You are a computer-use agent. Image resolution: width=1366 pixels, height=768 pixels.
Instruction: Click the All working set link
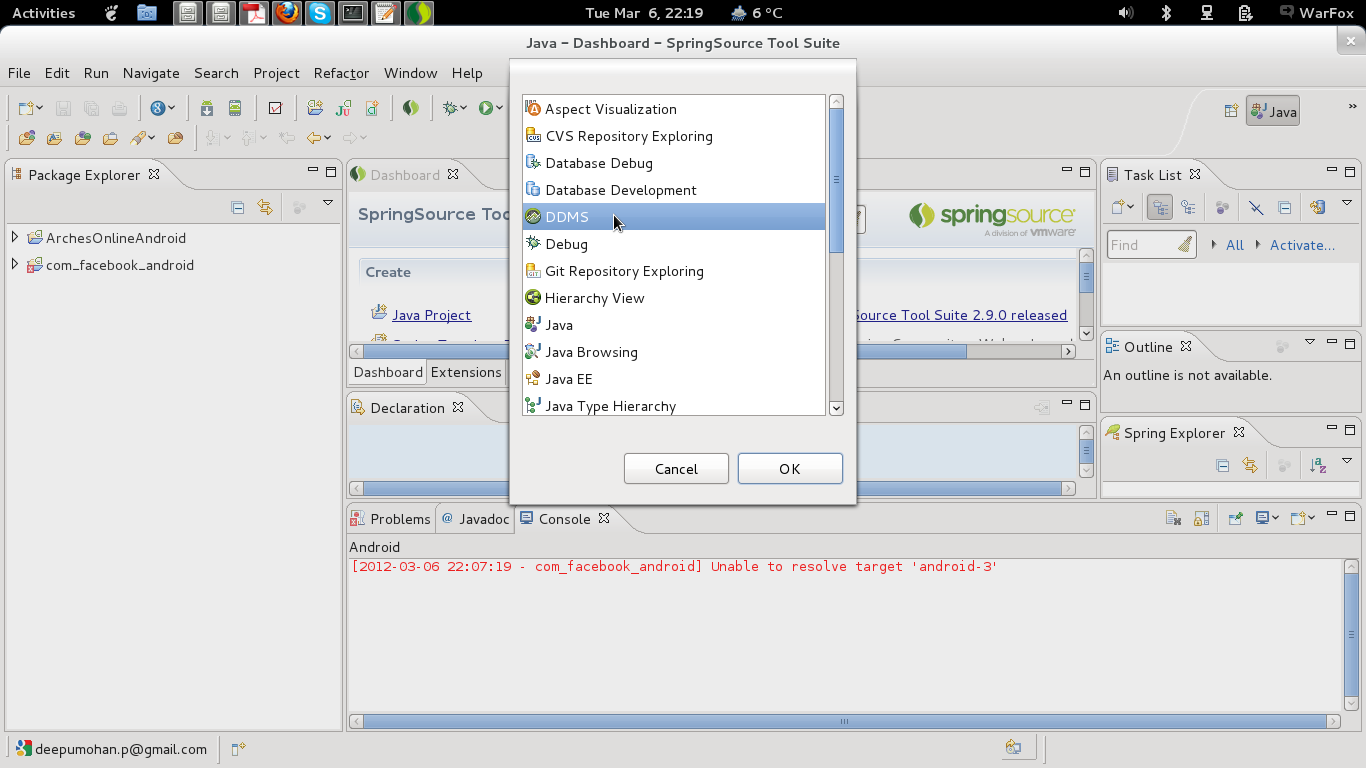tap(1235, 245)
